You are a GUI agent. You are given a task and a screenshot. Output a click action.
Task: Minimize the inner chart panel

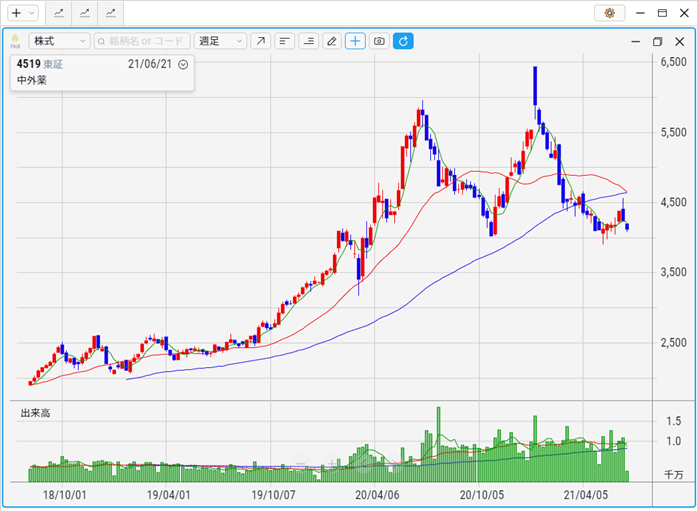click(636, 41)
